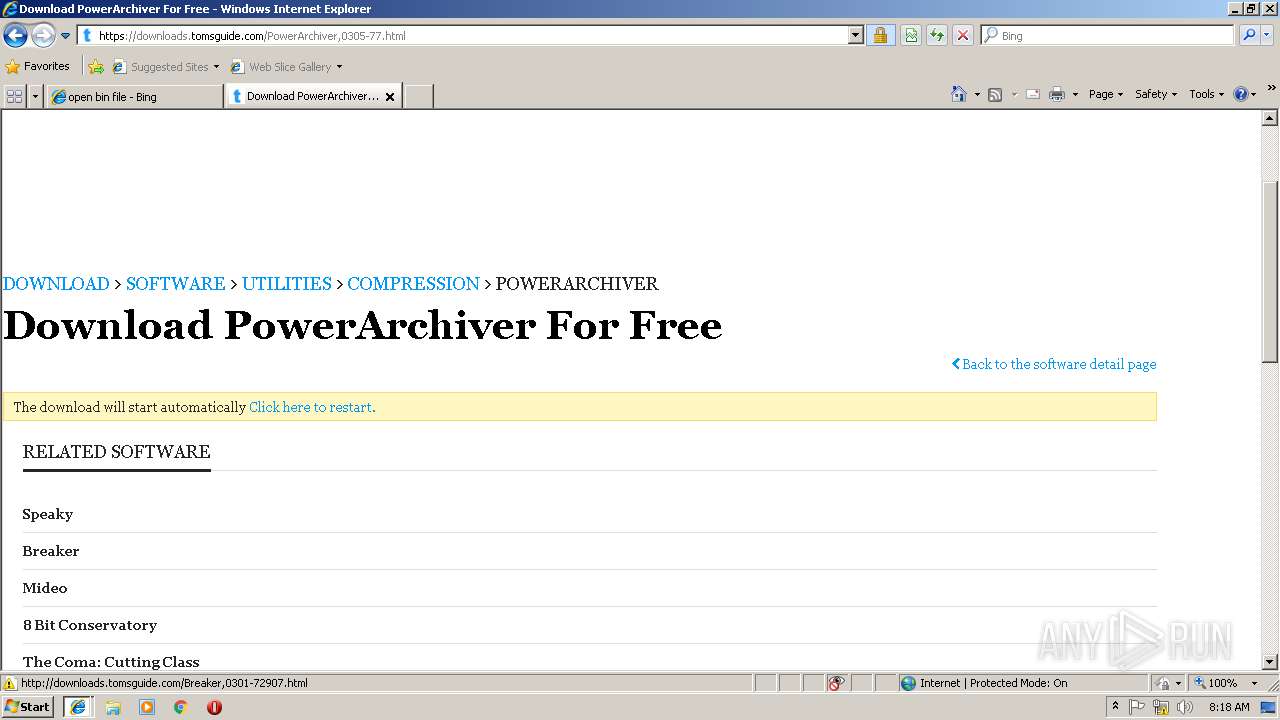Follow the UTILITIES breadcrumb link
Viewport: 1280px width, 720px height.
(286, 284)
